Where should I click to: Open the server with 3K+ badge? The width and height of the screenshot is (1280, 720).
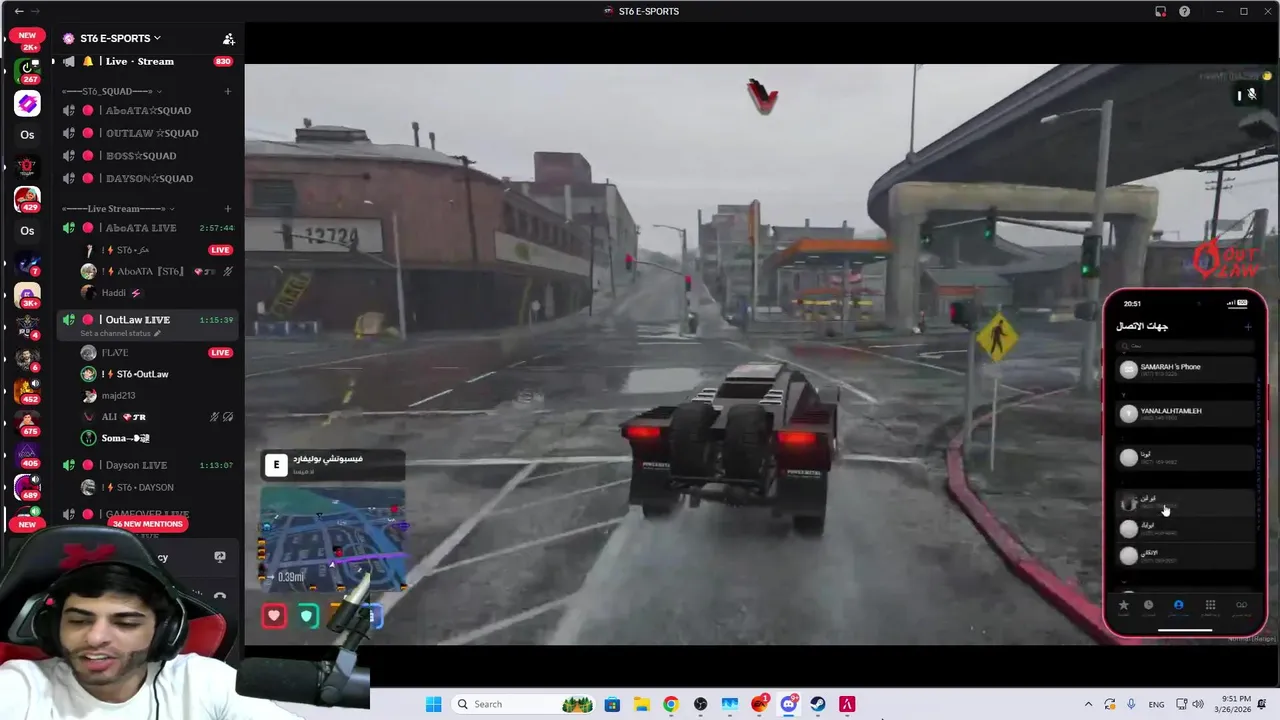click(27, 295)
